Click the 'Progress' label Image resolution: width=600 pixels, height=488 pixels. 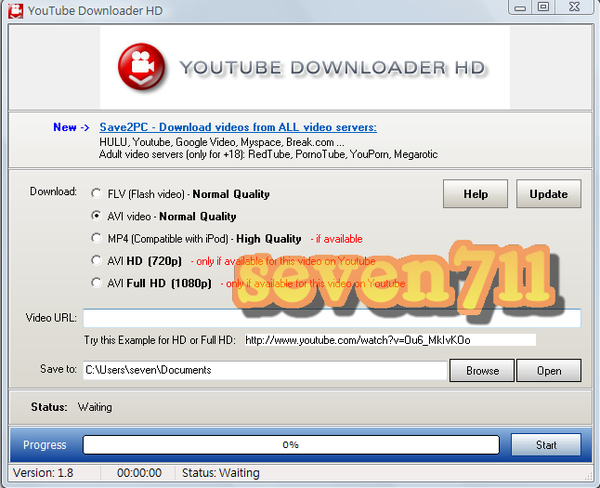pos(44,445)
